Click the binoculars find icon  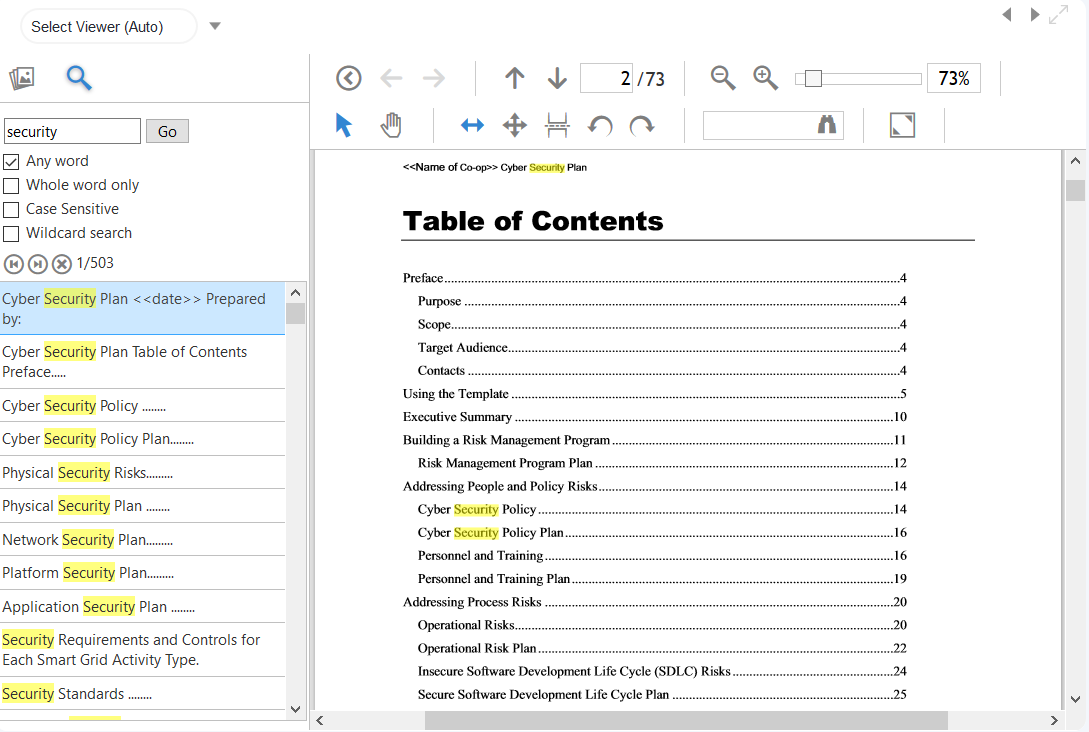pyautogui.click(x=826, y=125)
